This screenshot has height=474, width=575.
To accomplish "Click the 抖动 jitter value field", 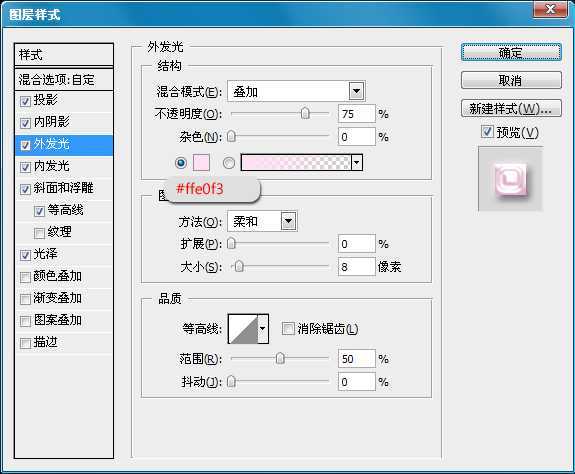I will tap(357, 382).
